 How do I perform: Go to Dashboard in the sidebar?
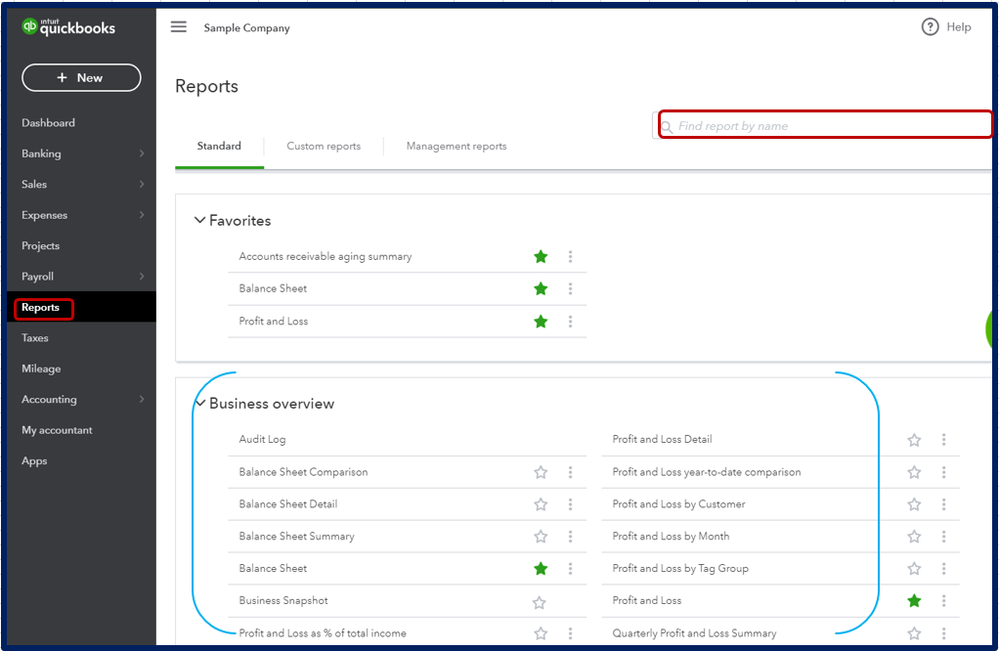[48, 123]
